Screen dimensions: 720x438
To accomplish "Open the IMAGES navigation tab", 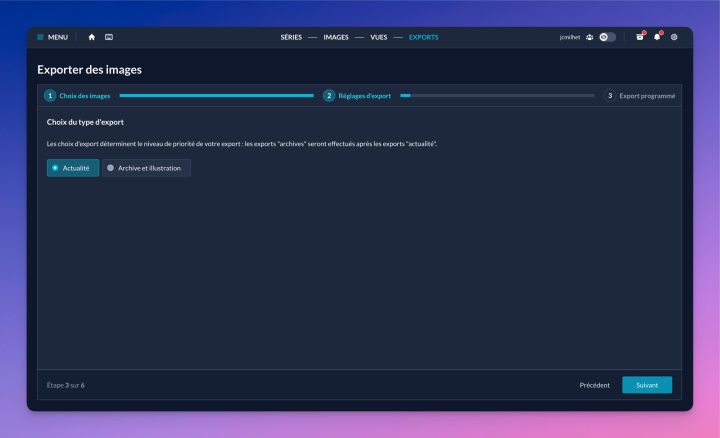I will [336, 37].
